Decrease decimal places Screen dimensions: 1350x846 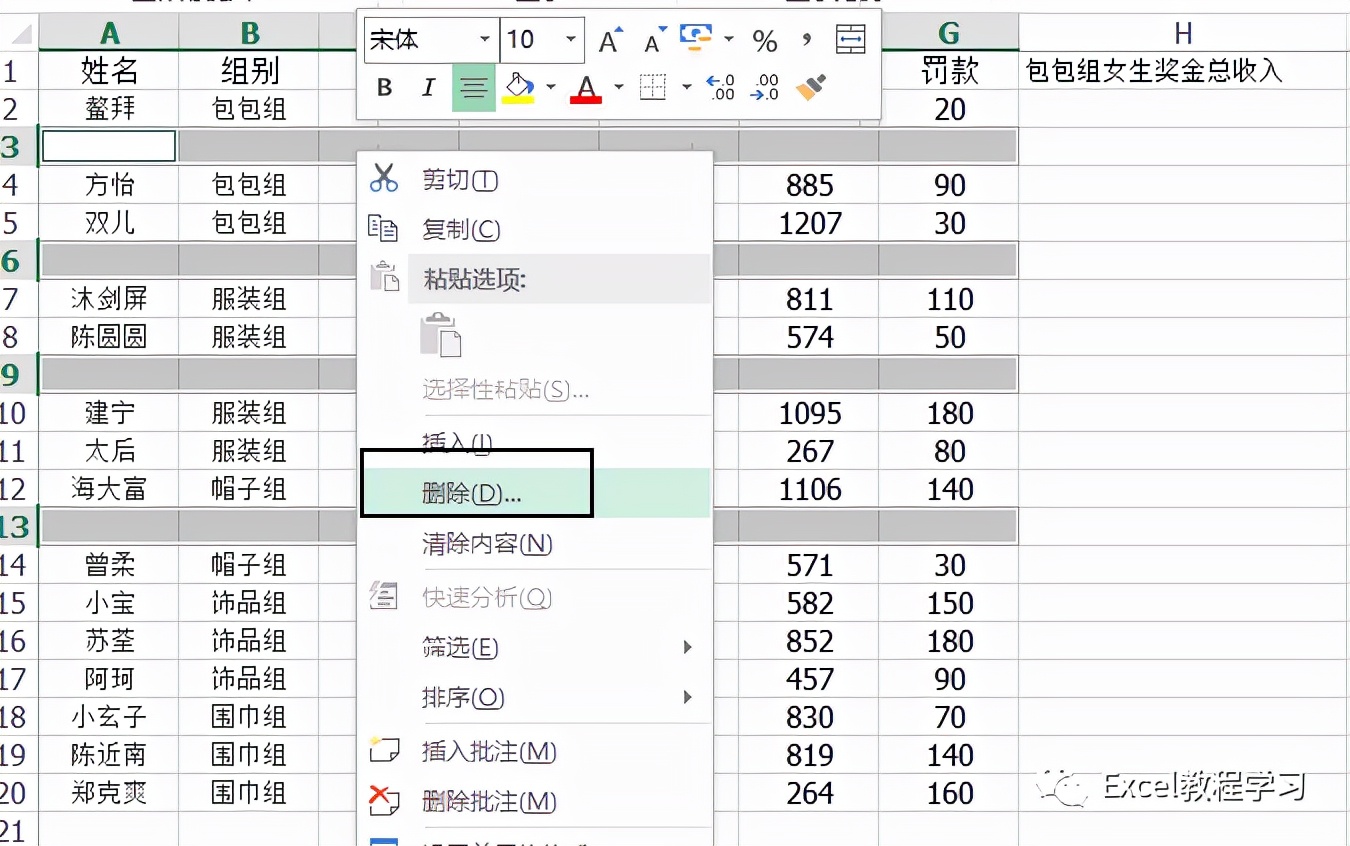[765, 88]
